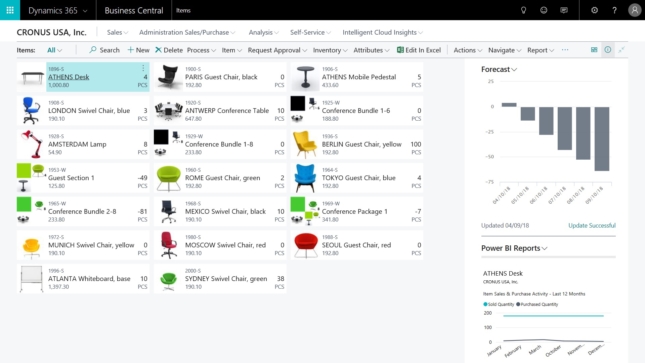Expand the Process dropdown

click(x=201, y=50)
